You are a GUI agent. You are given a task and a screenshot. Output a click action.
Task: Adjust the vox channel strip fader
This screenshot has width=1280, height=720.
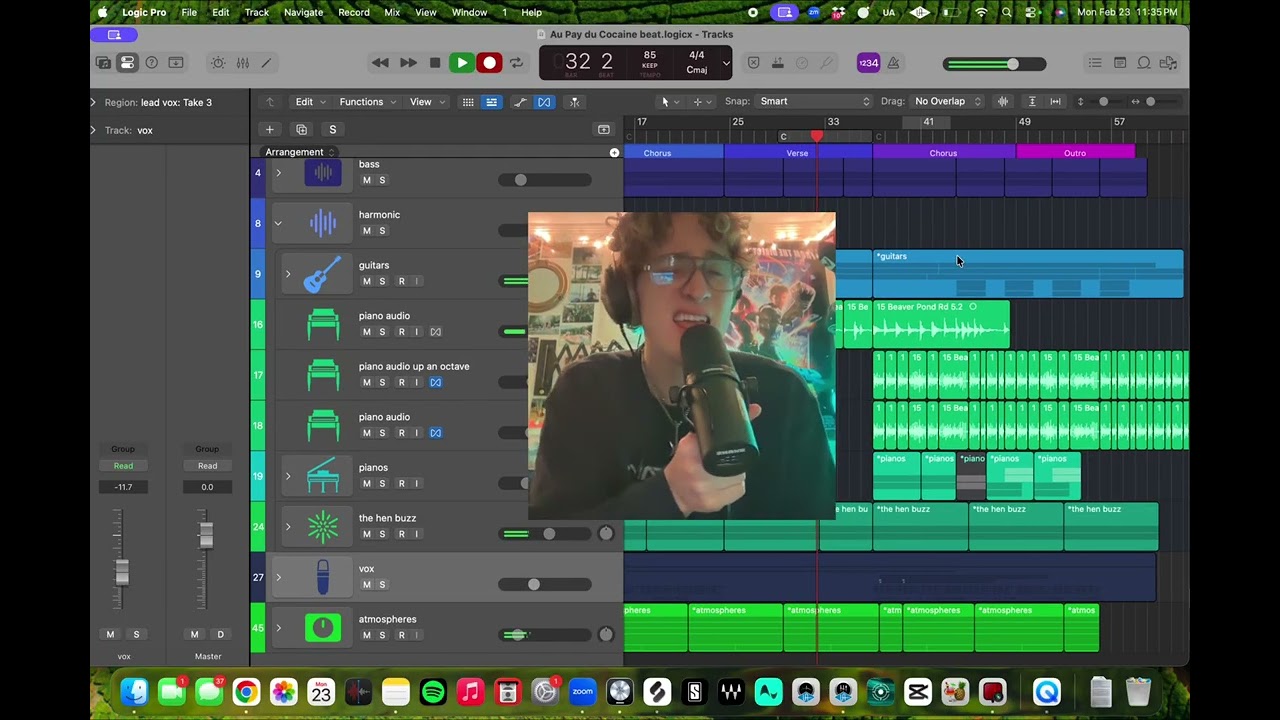[122, 572]
